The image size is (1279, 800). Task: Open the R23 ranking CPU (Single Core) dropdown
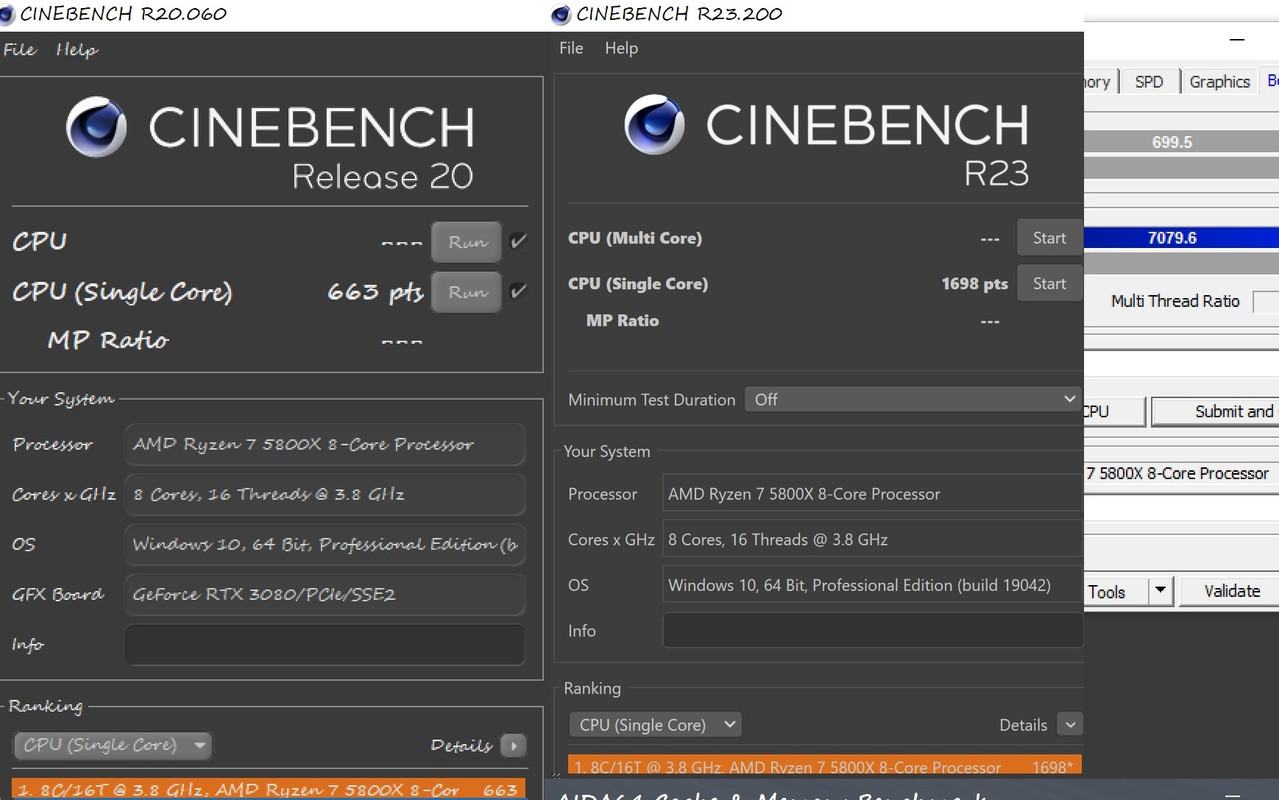(654, 725)
